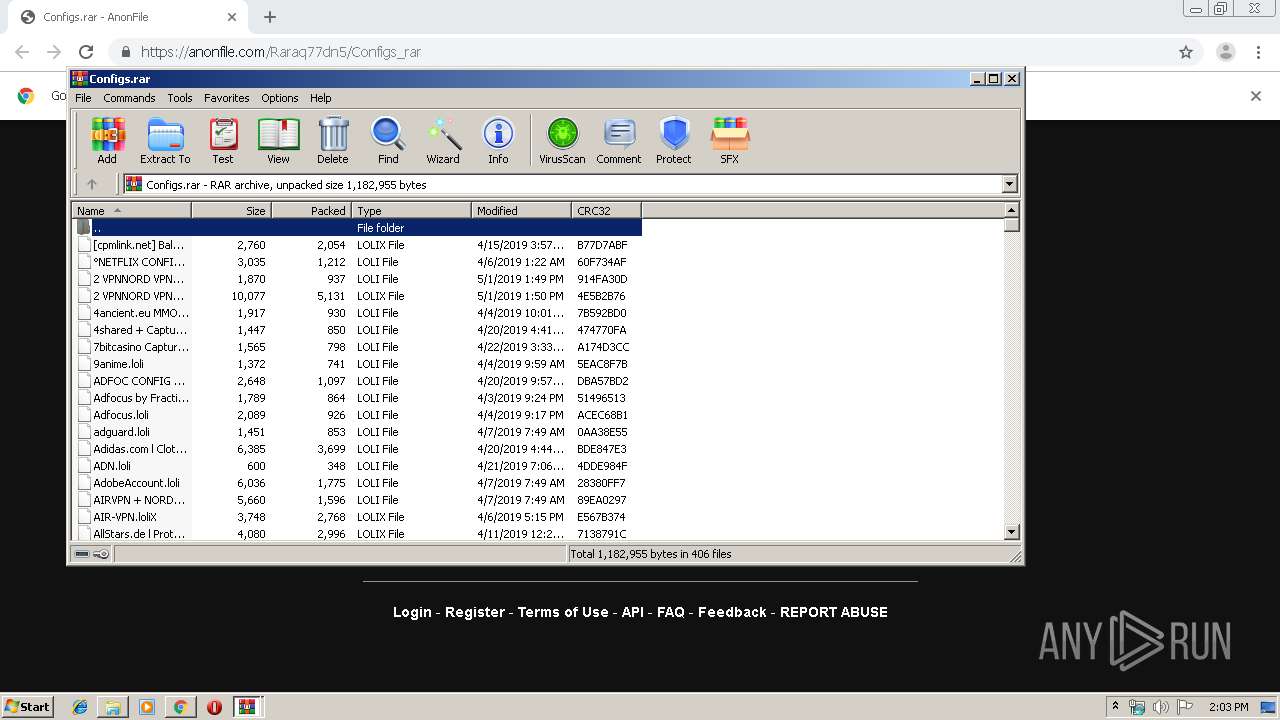Click the Extract To toolbar icon
The height and width of the screenshot is (720, 1280).
point(165,140)
